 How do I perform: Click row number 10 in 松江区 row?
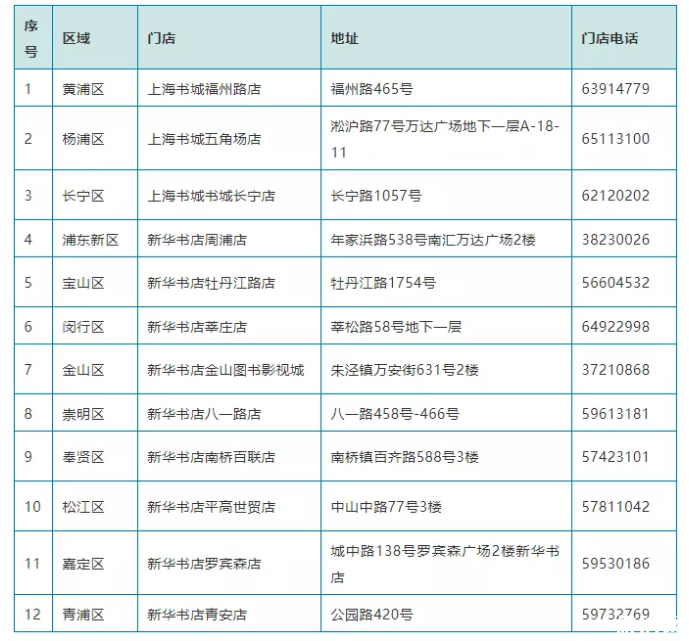point(33,507)
